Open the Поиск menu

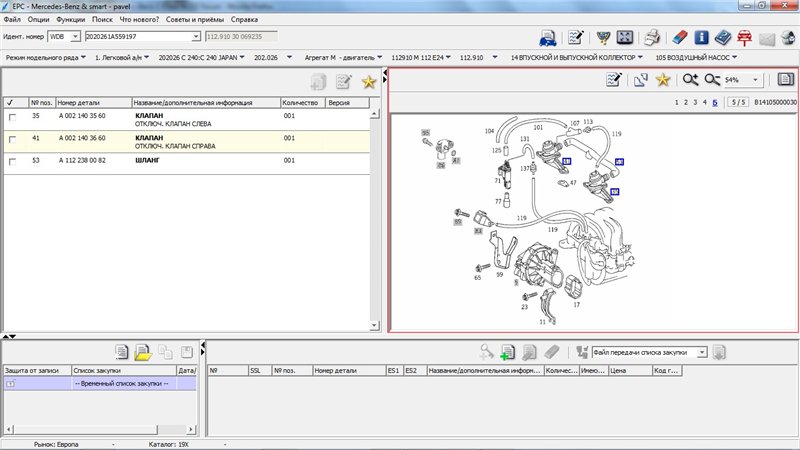click(x=102, y=19)
